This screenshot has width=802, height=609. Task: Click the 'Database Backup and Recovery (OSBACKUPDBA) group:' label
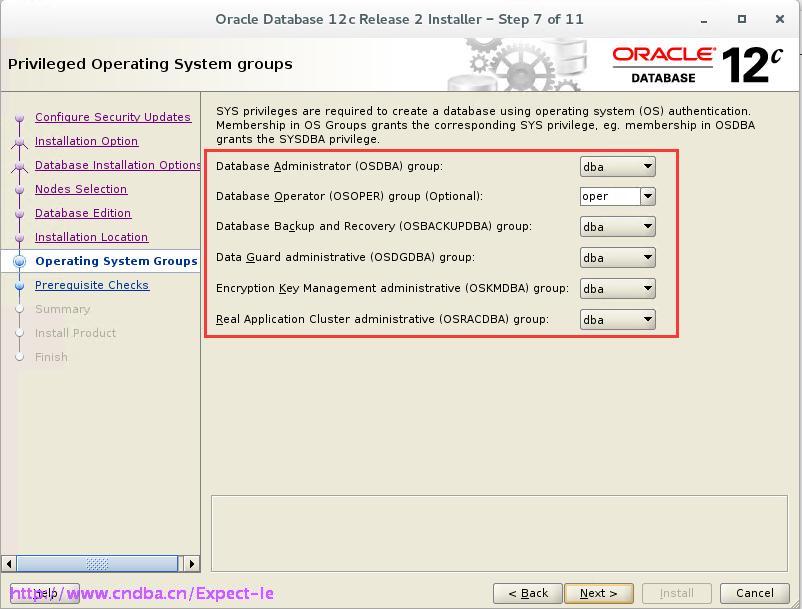coord(374,227)
